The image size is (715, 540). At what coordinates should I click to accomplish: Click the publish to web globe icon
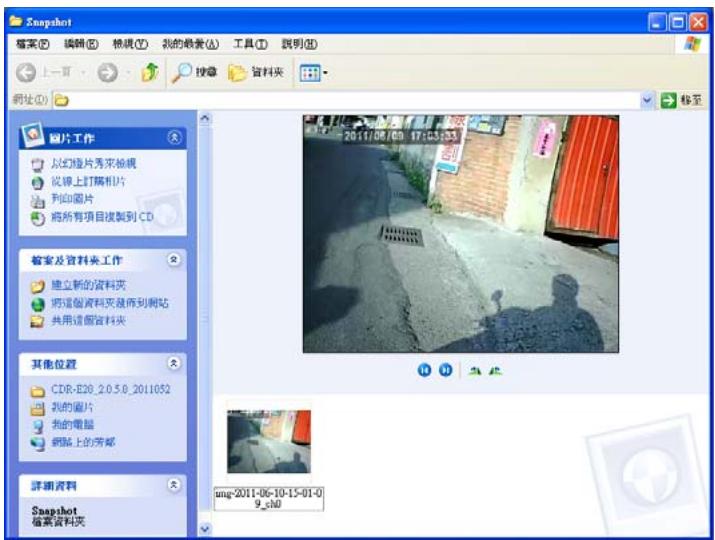(37, 304)
